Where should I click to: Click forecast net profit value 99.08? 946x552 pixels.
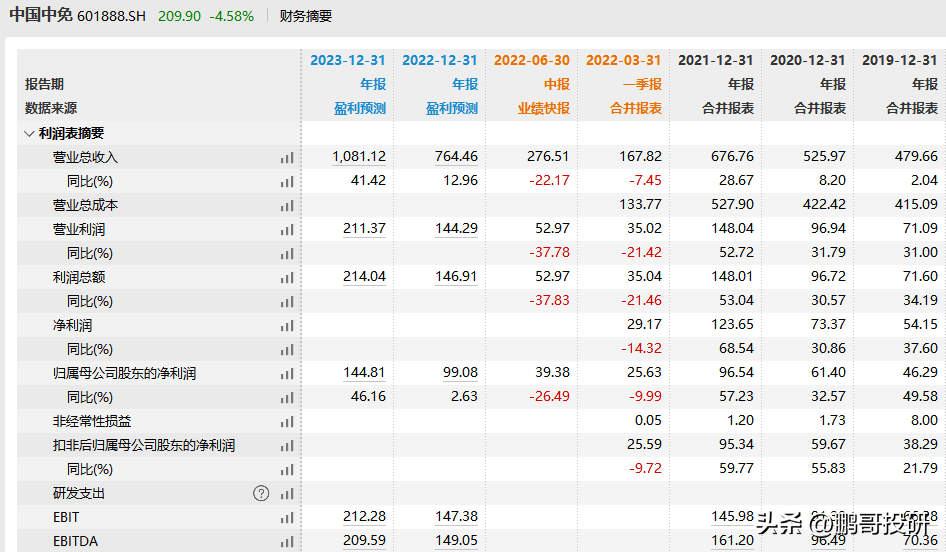pos(460,373)
